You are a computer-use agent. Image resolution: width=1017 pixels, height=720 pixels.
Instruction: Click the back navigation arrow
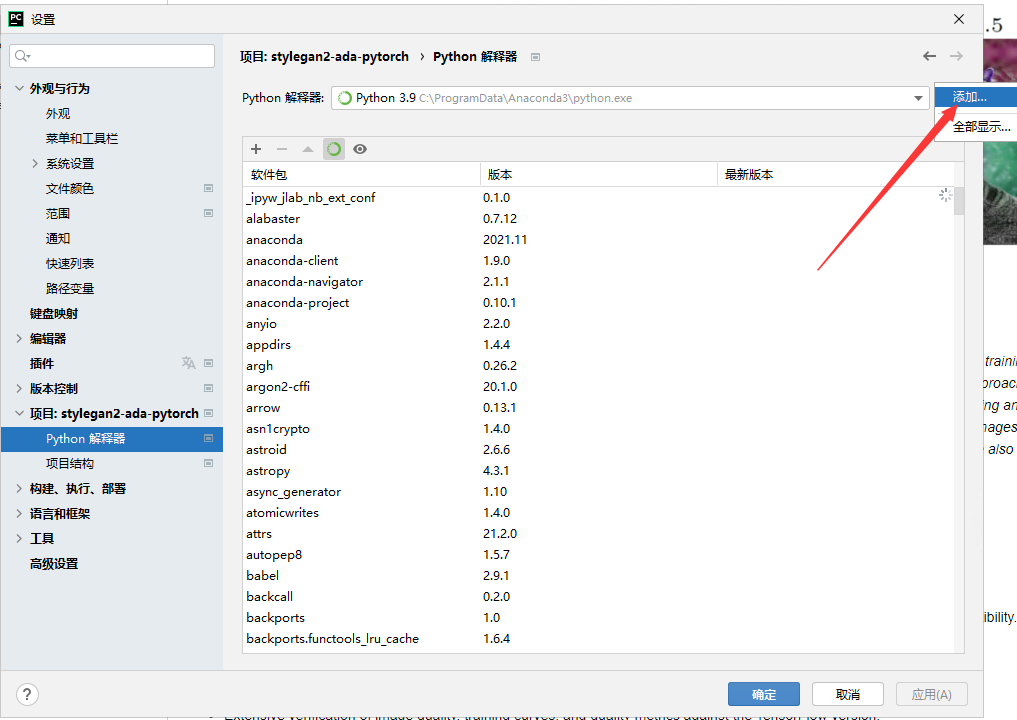[x=929, y=56]
